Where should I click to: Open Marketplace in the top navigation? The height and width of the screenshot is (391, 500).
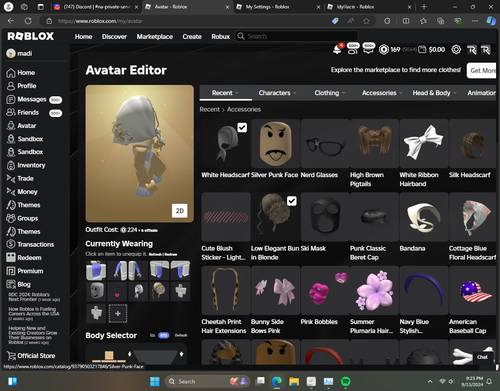click(x=155, y=36)
